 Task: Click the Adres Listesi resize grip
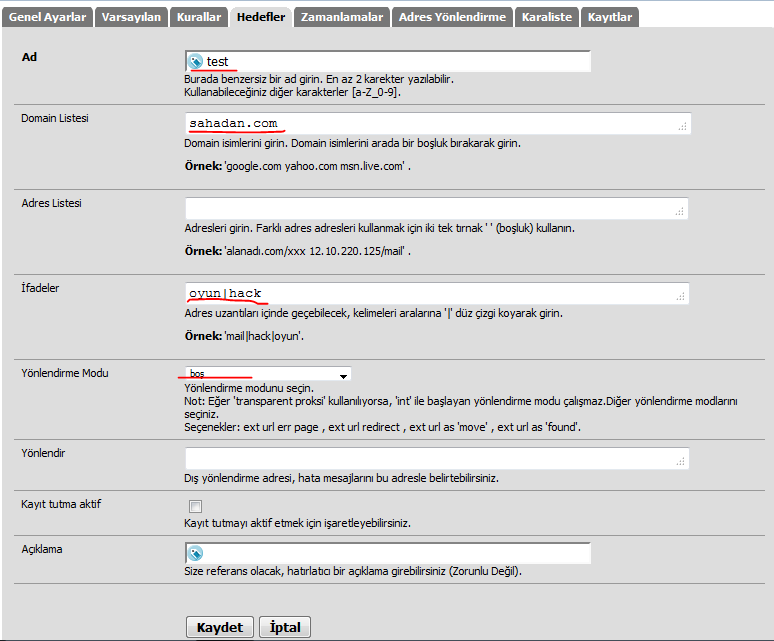(680, 212)
